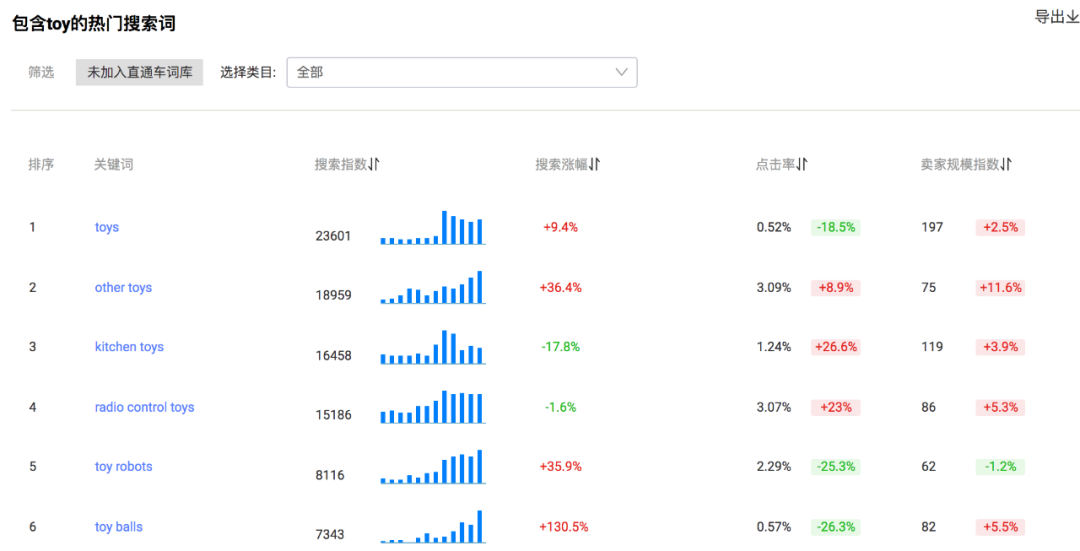
Task: Click the chevron arrow in category dropdown
Action: pos(621,72)
